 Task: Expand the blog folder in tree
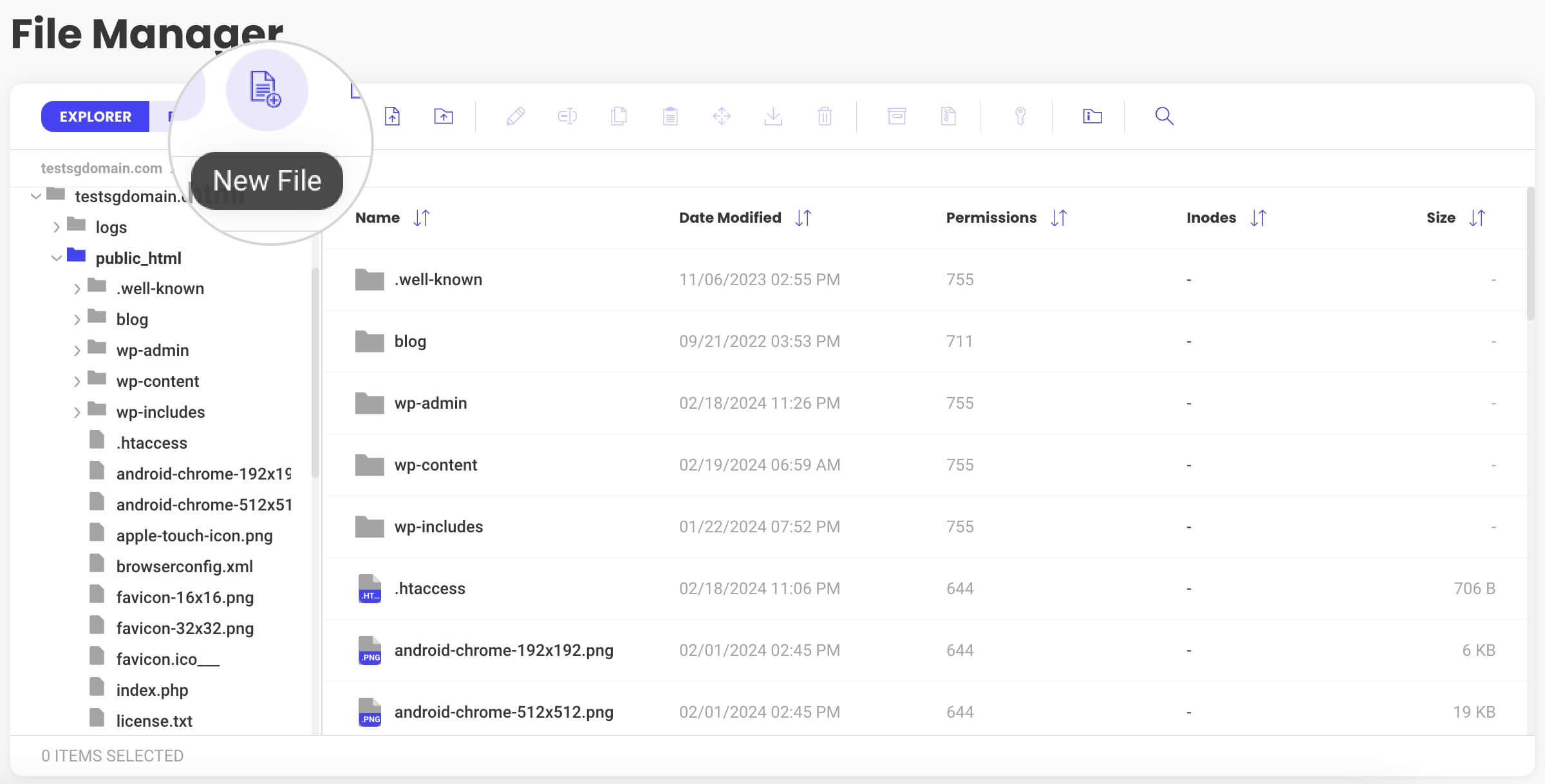pos(77,320)
